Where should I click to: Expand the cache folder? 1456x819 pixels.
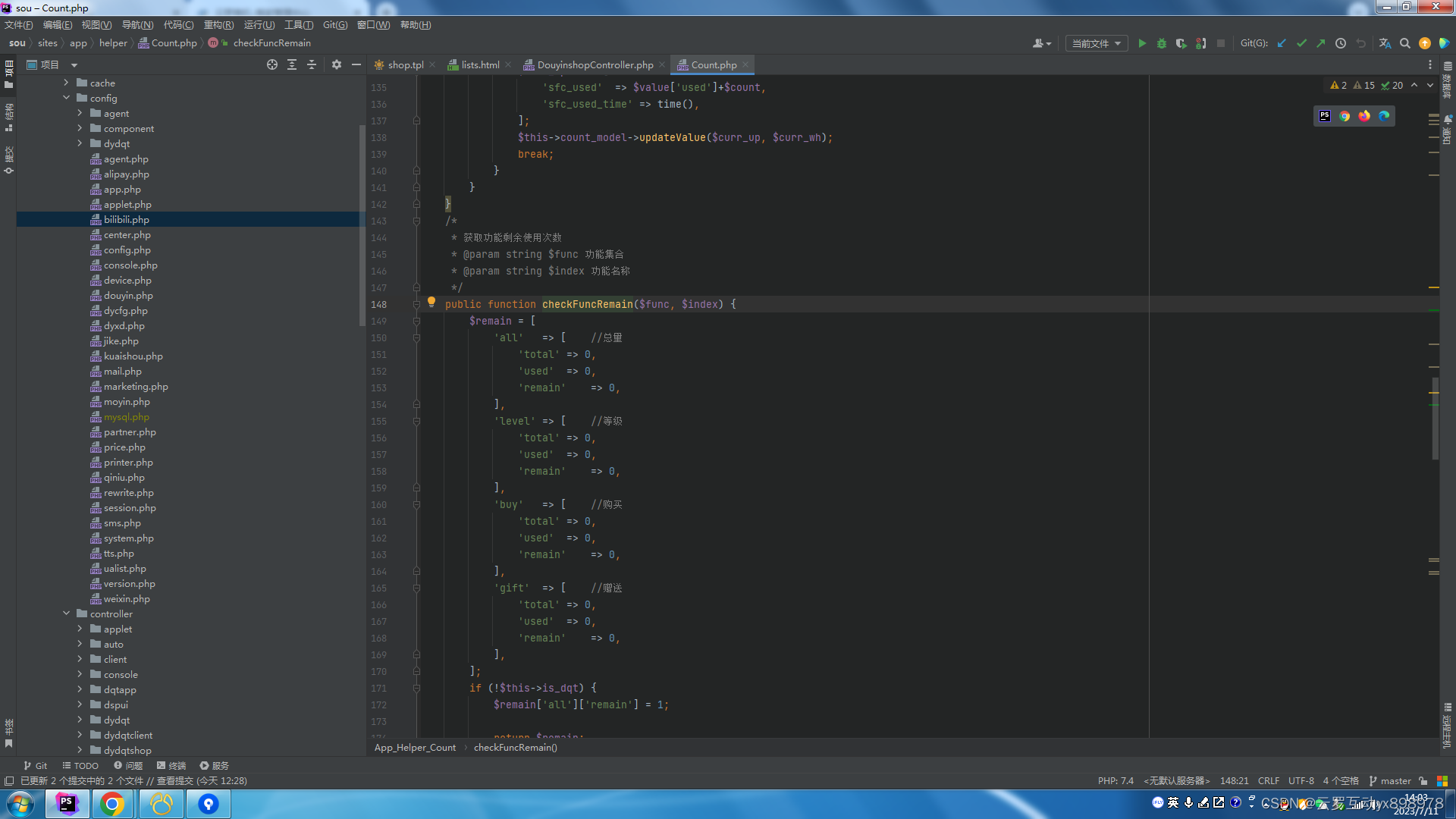[x=66, y=83]
